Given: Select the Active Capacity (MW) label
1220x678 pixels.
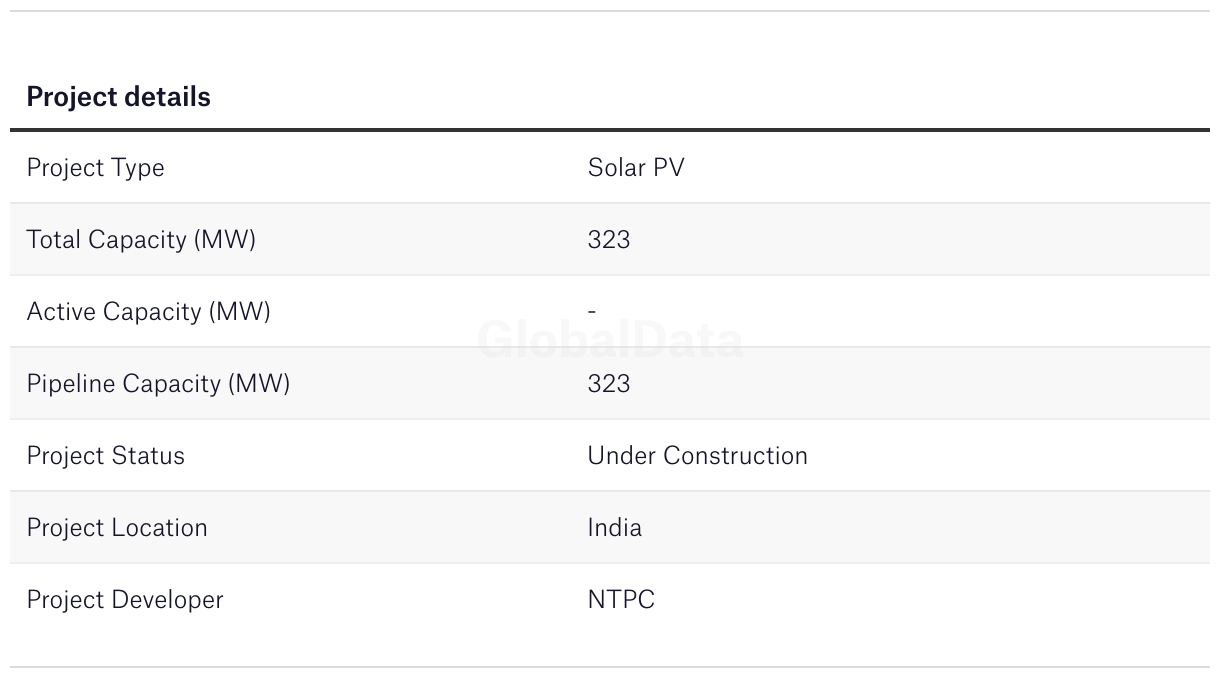Looking at the screenshot, I should click(148, 312).
